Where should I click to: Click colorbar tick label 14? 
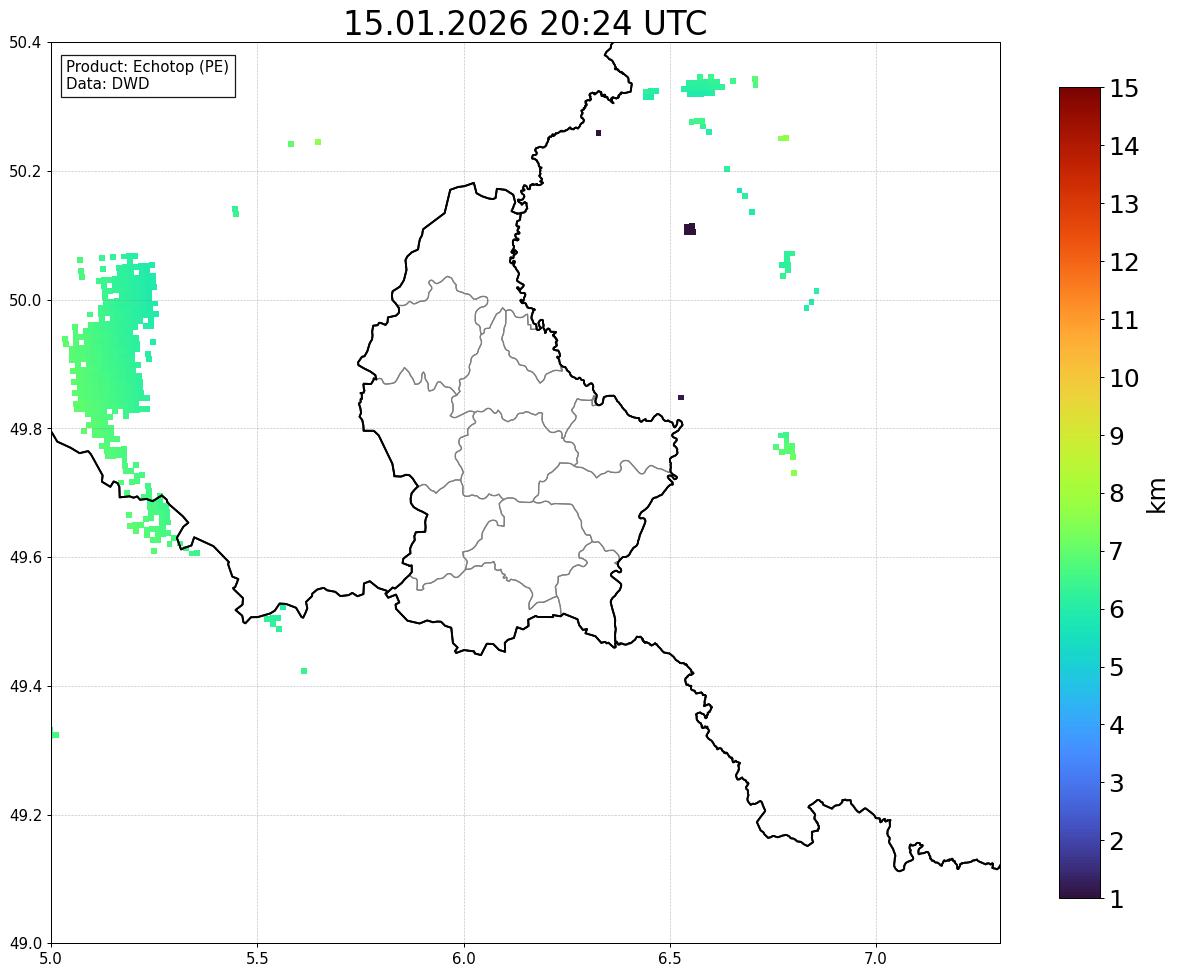coord(1124,147)
